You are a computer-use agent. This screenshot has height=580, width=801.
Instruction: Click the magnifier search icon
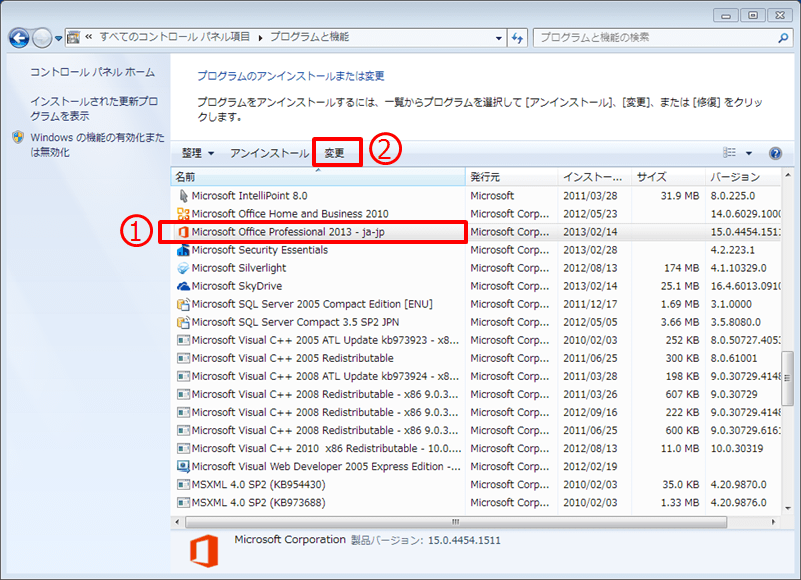pyautogui.click(x=783, y=37)
